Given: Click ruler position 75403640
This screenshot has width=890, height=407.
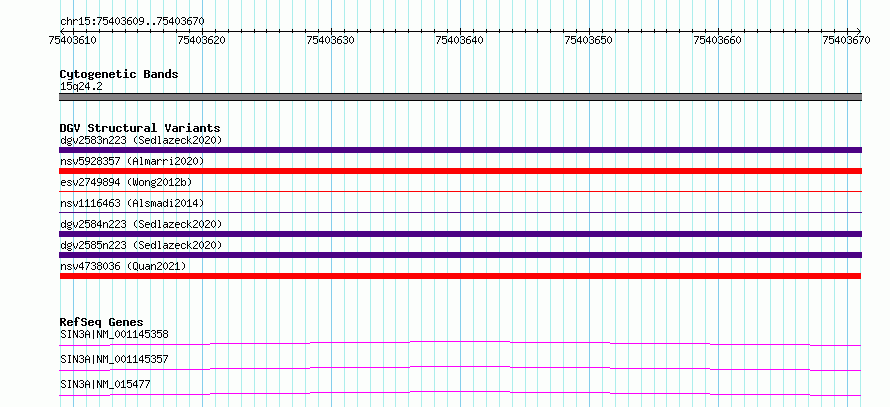Looking at the screenshot, I should (459, 40).
